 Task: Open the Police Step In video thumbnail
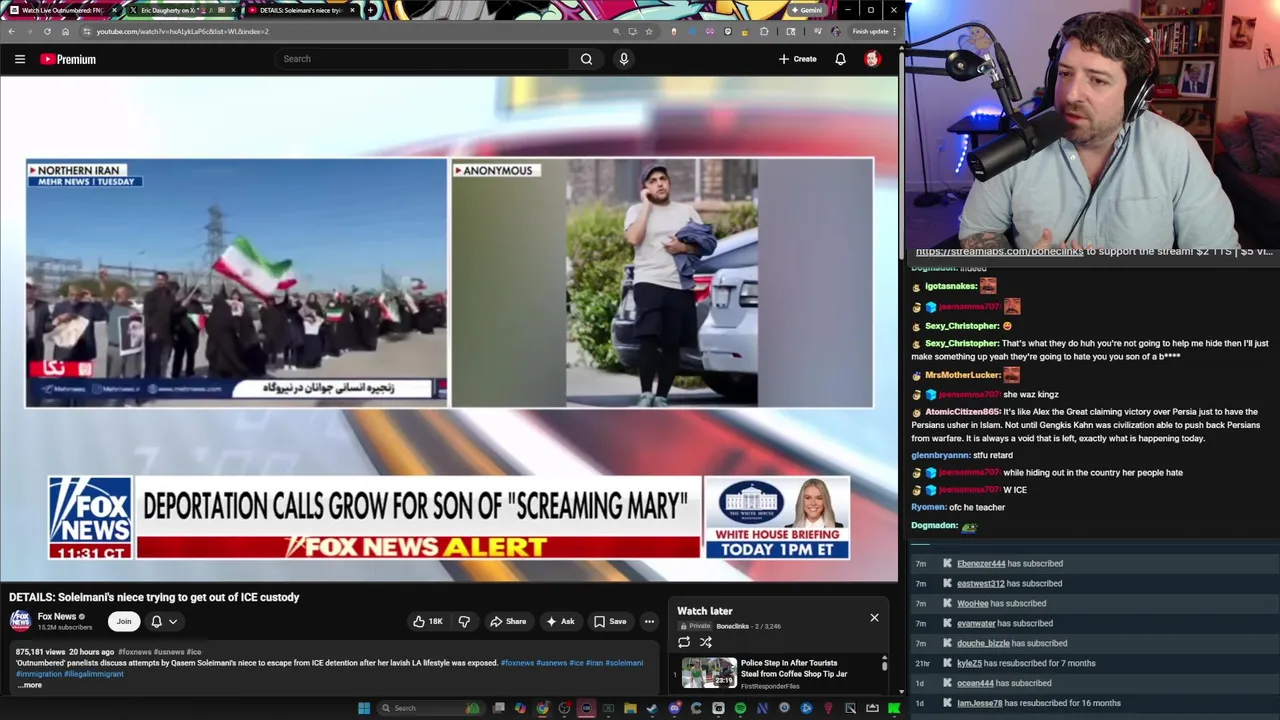709,673
